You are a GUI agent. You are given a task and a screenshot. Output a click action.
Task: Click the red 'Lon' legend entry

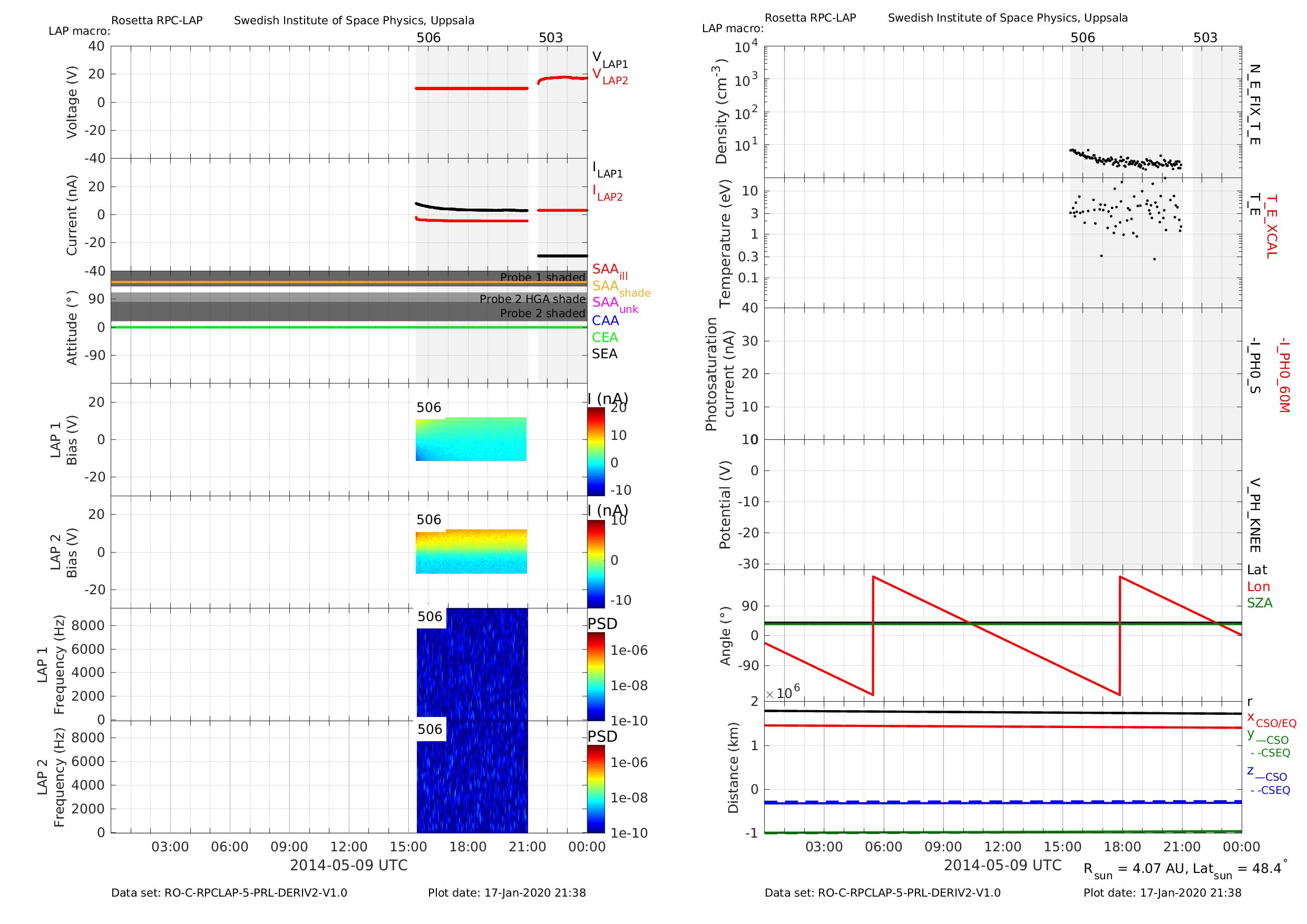pos(1259,587)
